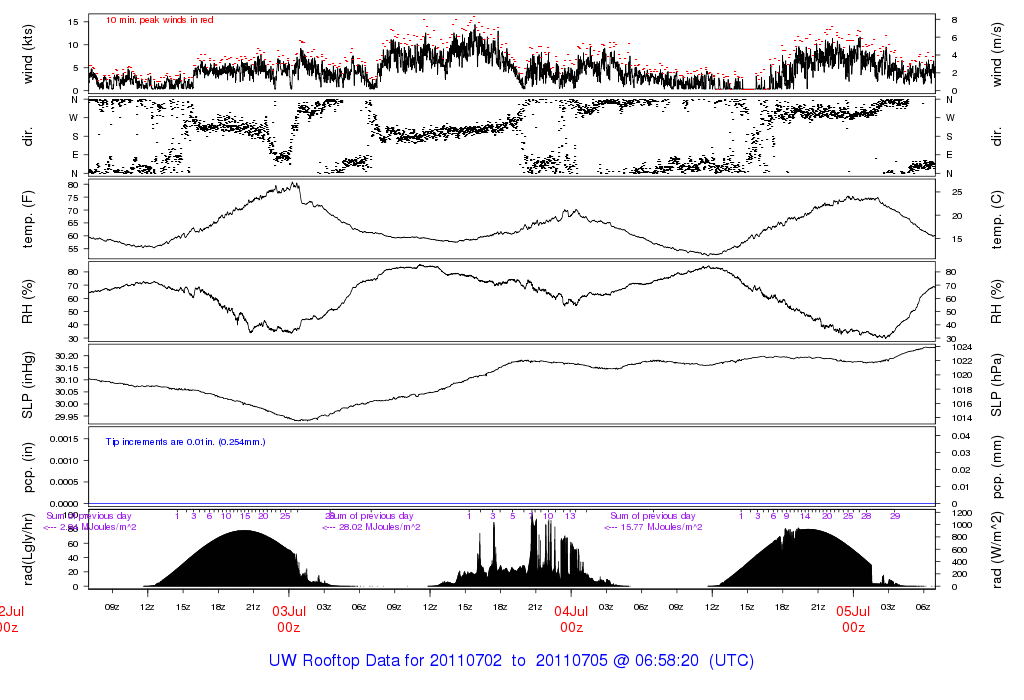Screen dimensions: 1024x700
Task: Select the '05Jul 00z' date label
Action: (854, 619)
